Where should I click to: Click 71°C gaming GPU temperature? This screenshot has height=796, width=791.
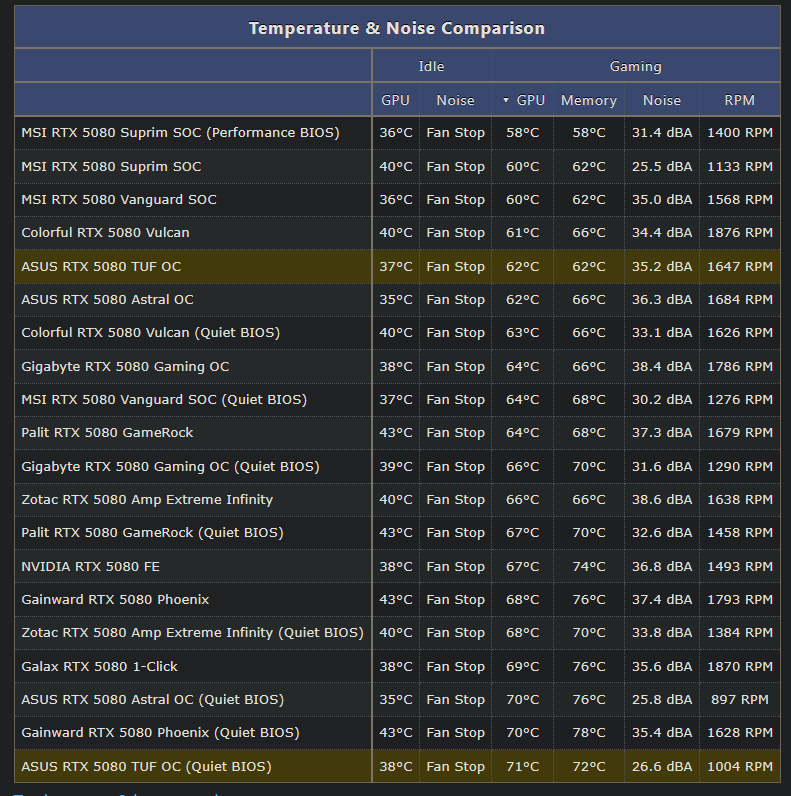pos(522,767)
